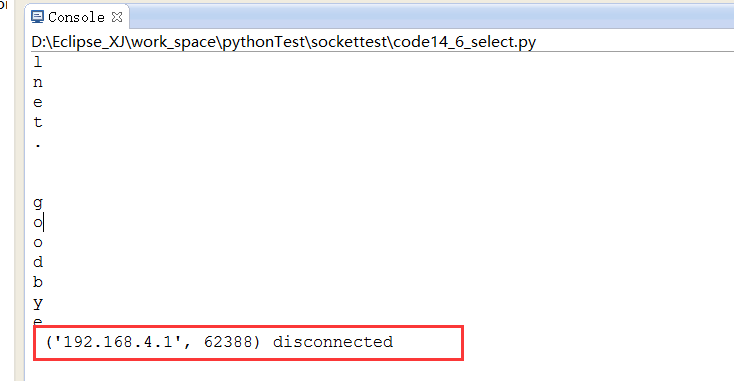
Task: Click the letter 'n' output line
Action: pos(38,83)
